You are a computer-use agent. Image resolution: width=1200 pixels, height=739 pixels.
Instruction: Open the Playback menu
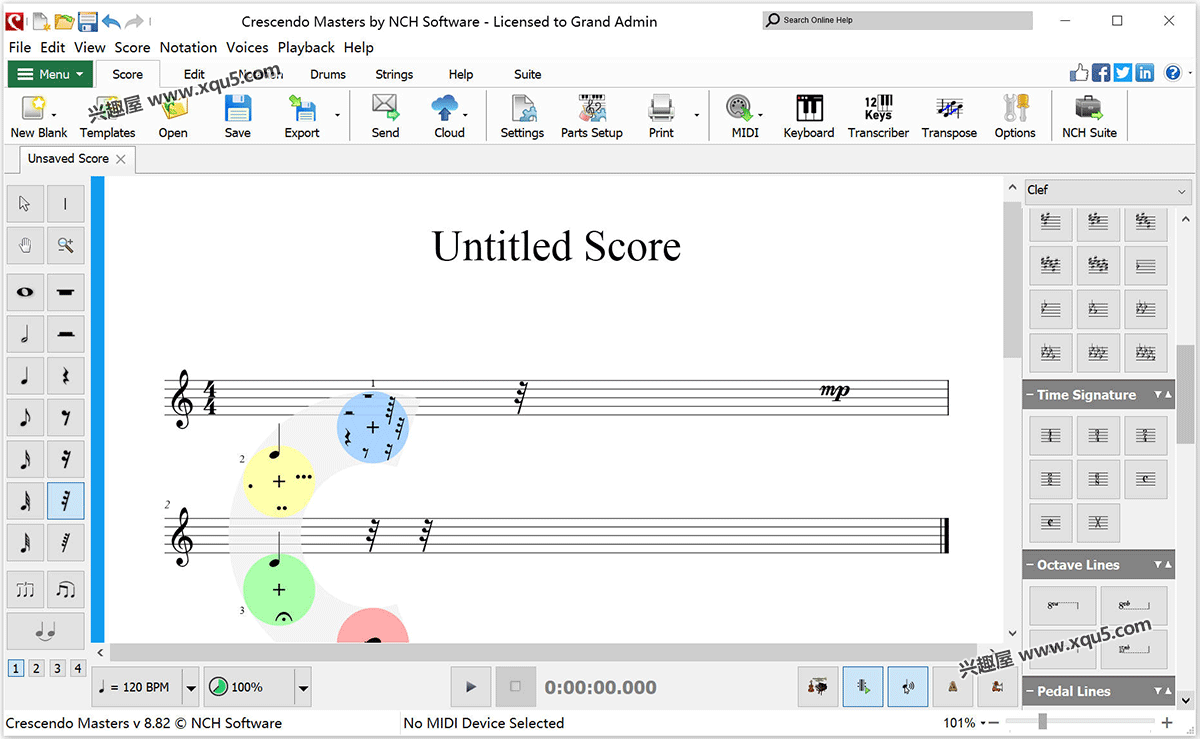(306, 47)
